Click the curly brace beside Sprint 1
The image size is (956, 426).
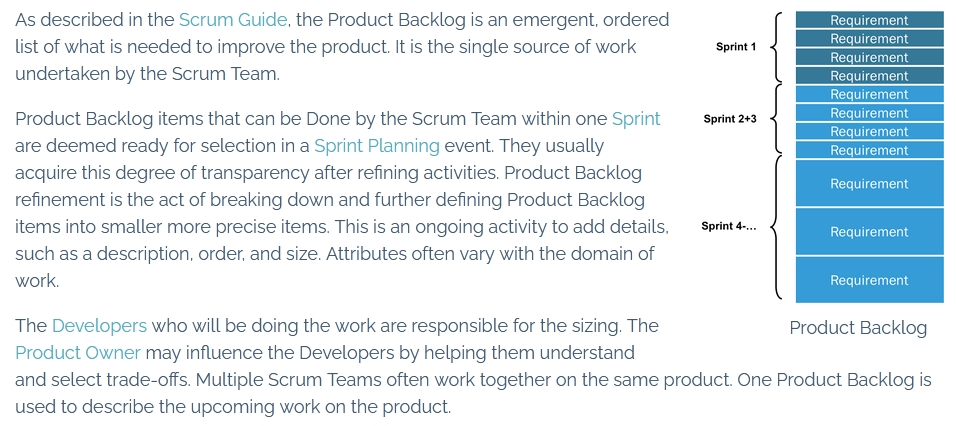click(x=777, y=47)
